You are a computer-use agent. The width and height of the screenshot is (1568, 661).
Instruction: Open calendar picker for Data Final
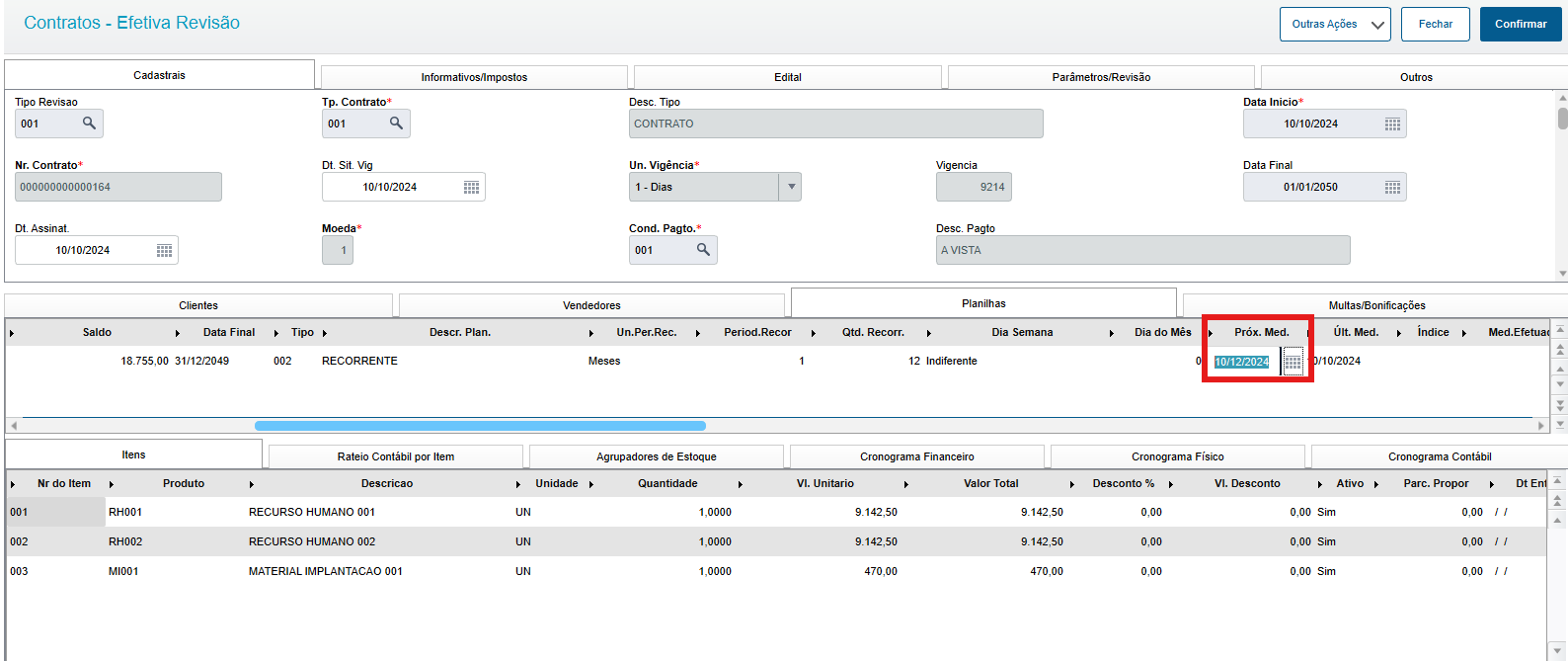tap(1392, 187)
